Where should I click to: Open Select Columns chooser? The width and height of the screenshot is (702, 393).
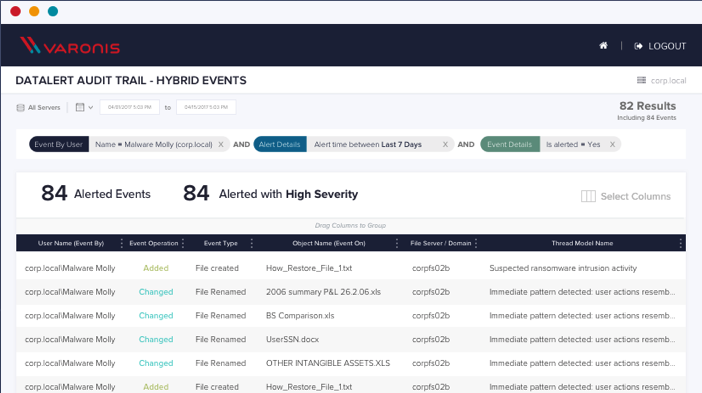625,196
